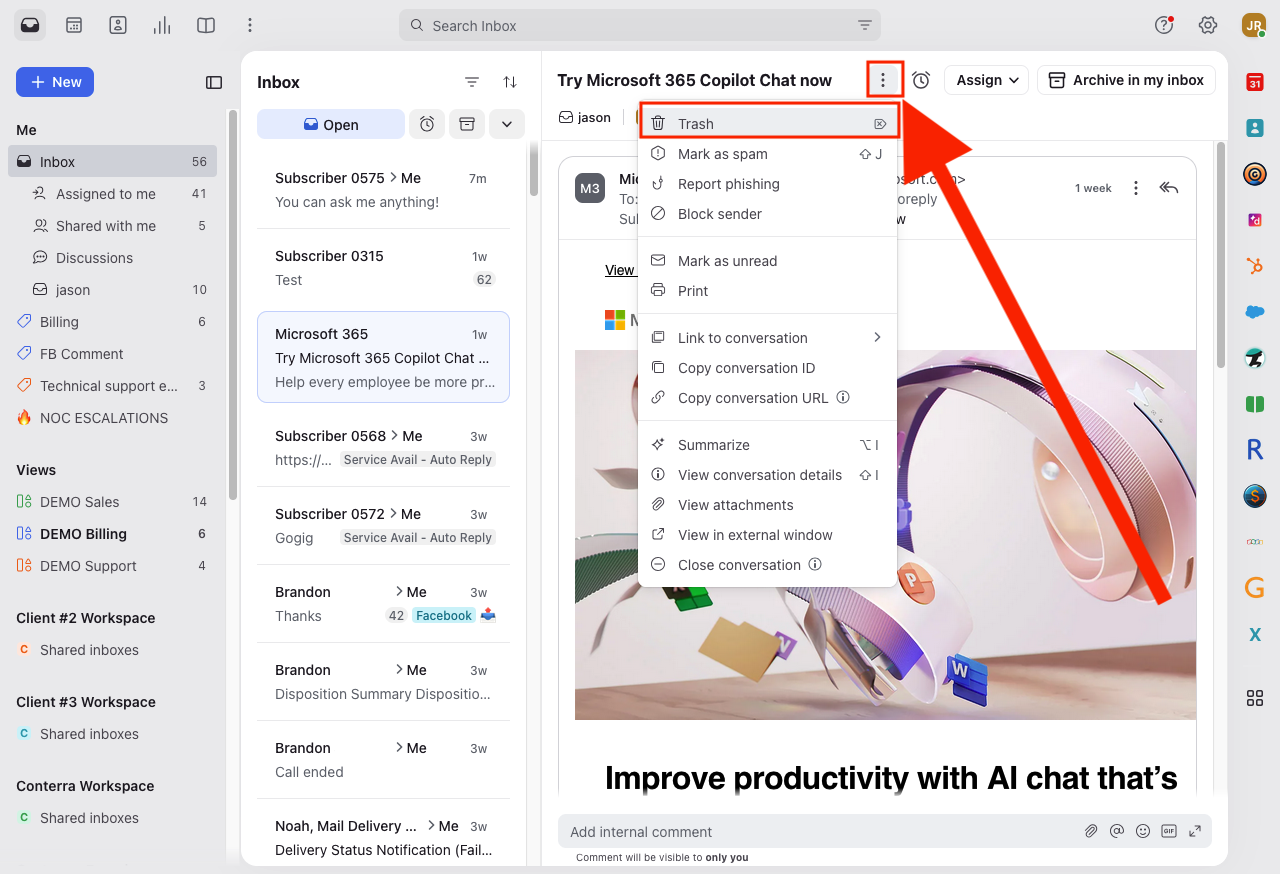Select Copy conversation ID
Screen dimensions: 1280x874
768,368
